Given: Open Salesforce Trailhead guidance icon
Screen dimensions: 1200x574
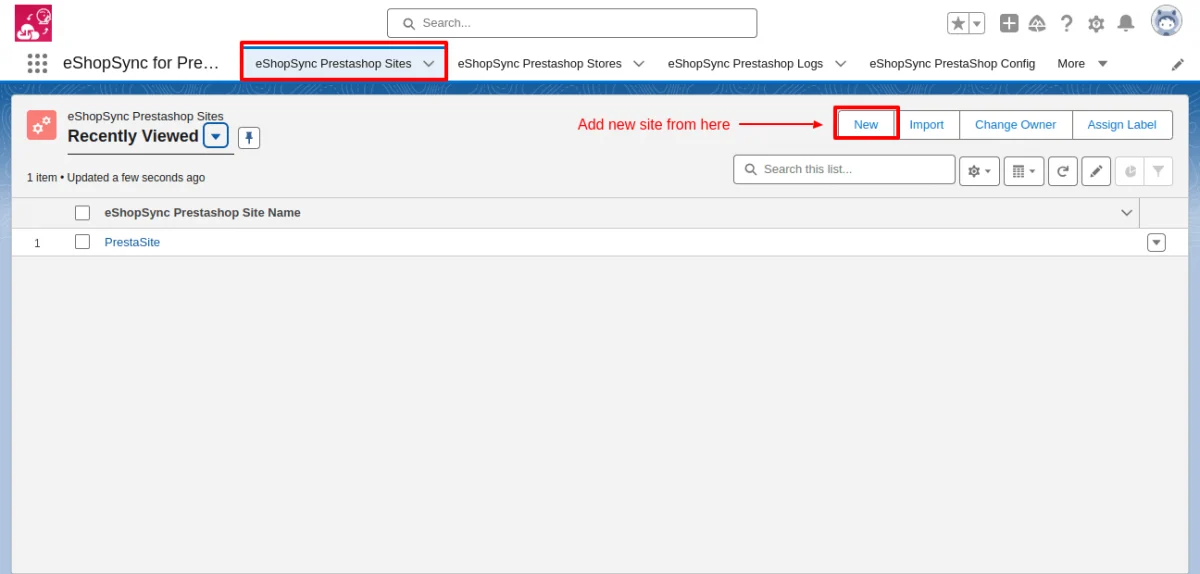Looking at the screenshot, I should [x=1038, y=23].
